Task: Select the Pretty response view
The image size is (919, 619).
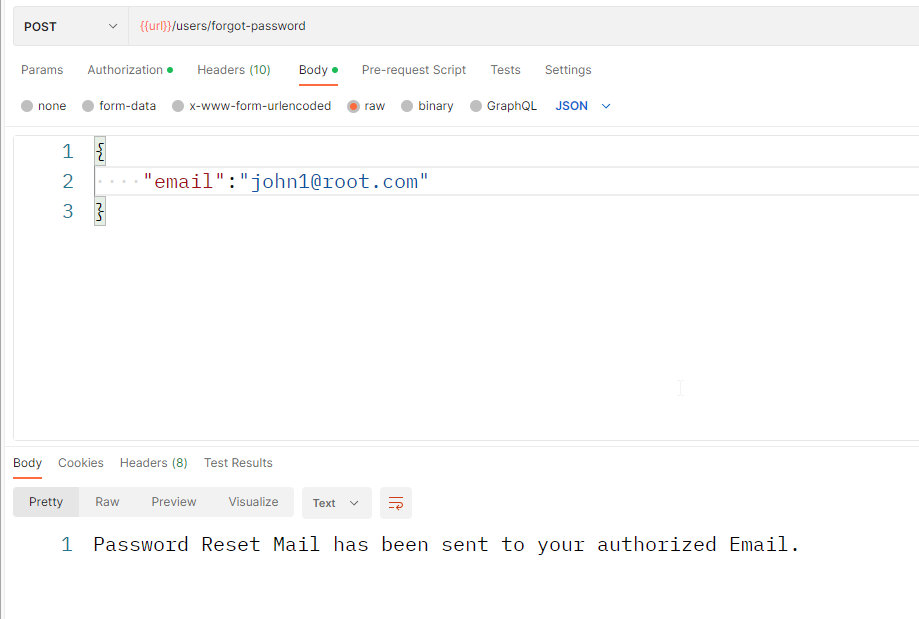Action: click(46, 502)
